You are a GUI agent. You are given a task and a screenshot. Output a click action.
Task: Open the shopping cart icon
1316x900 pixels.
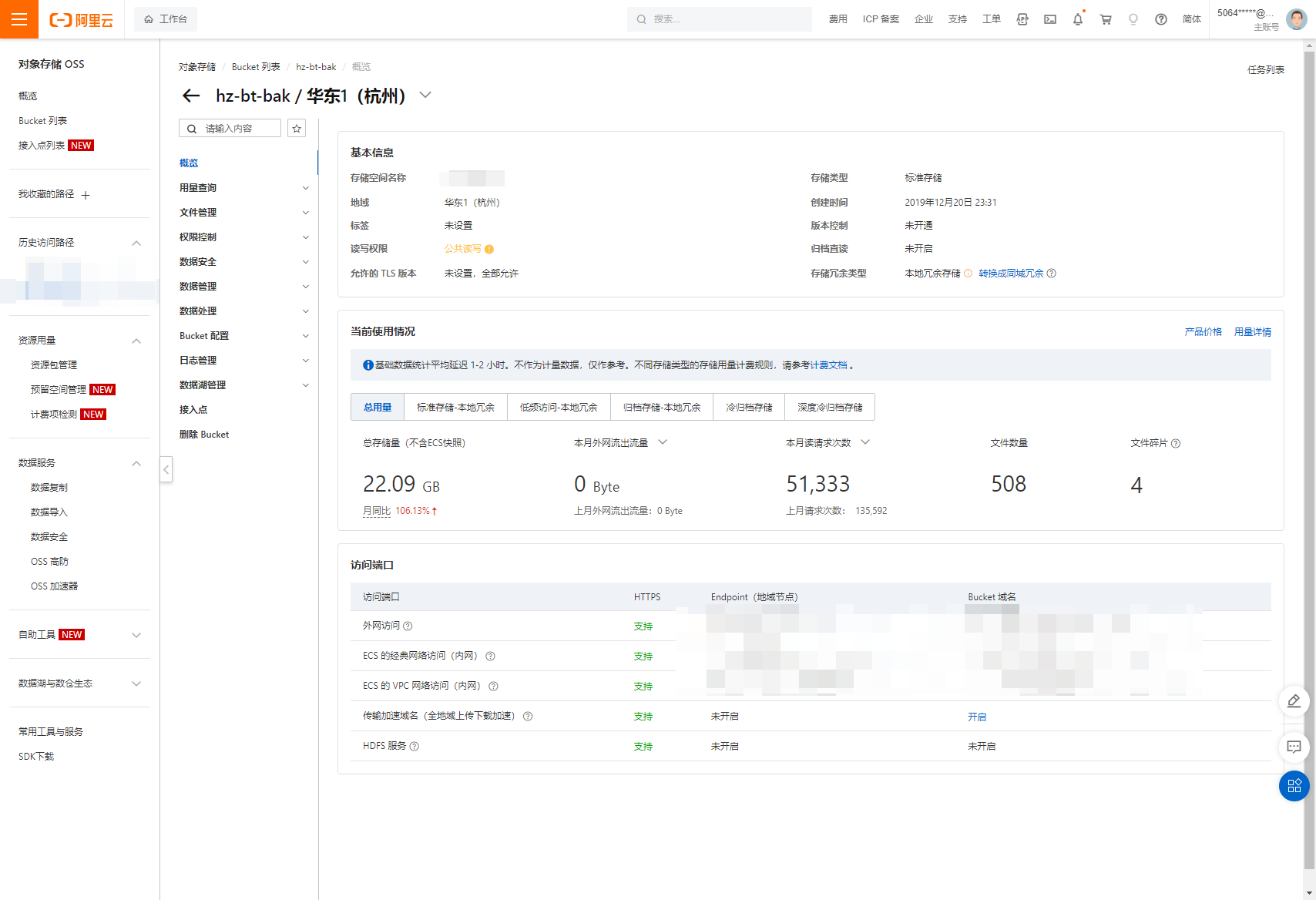pyautogui.click(x=1106, y=19)
